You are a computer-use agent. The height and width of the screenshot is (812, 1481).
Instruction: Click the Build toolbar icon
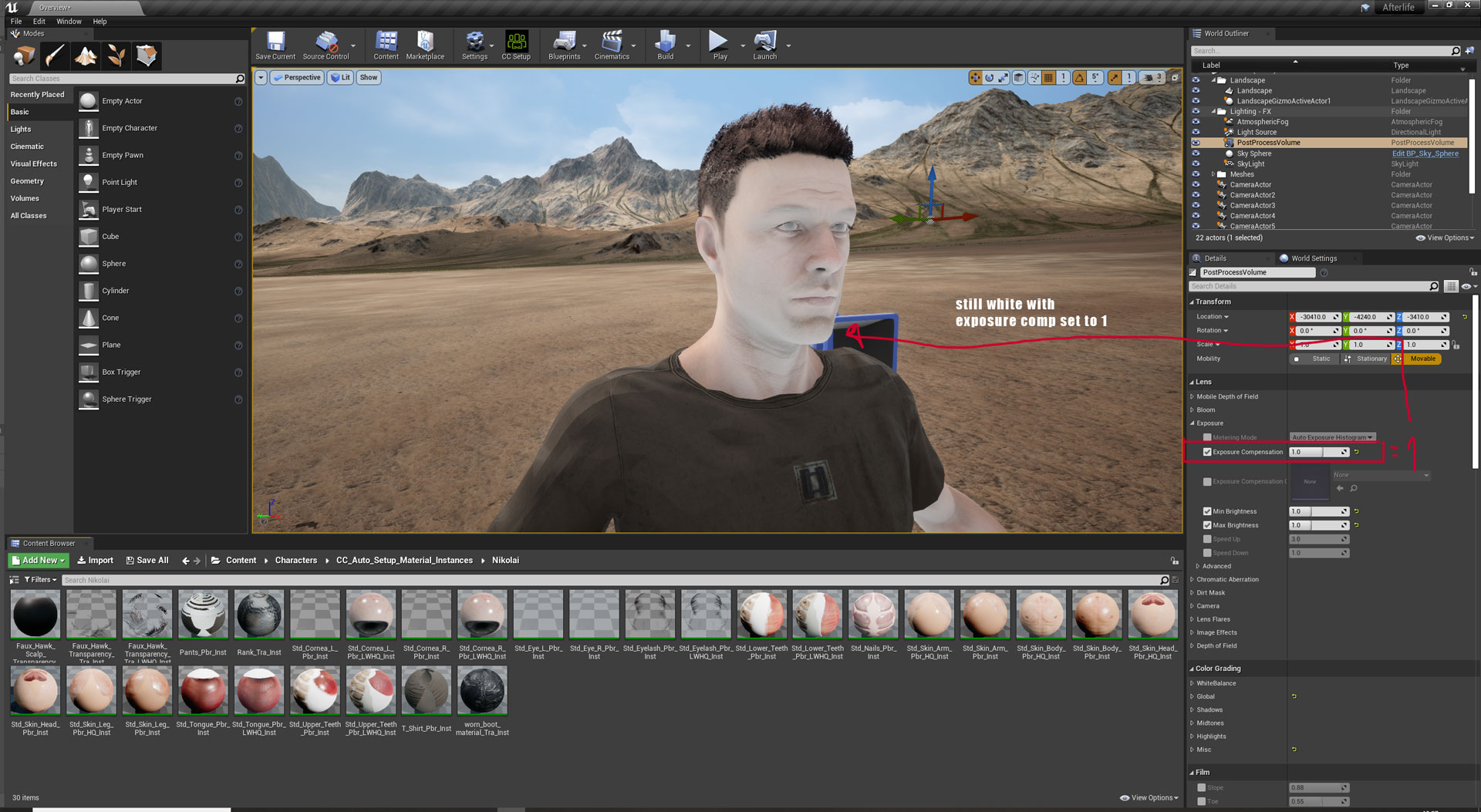(665, 45)
